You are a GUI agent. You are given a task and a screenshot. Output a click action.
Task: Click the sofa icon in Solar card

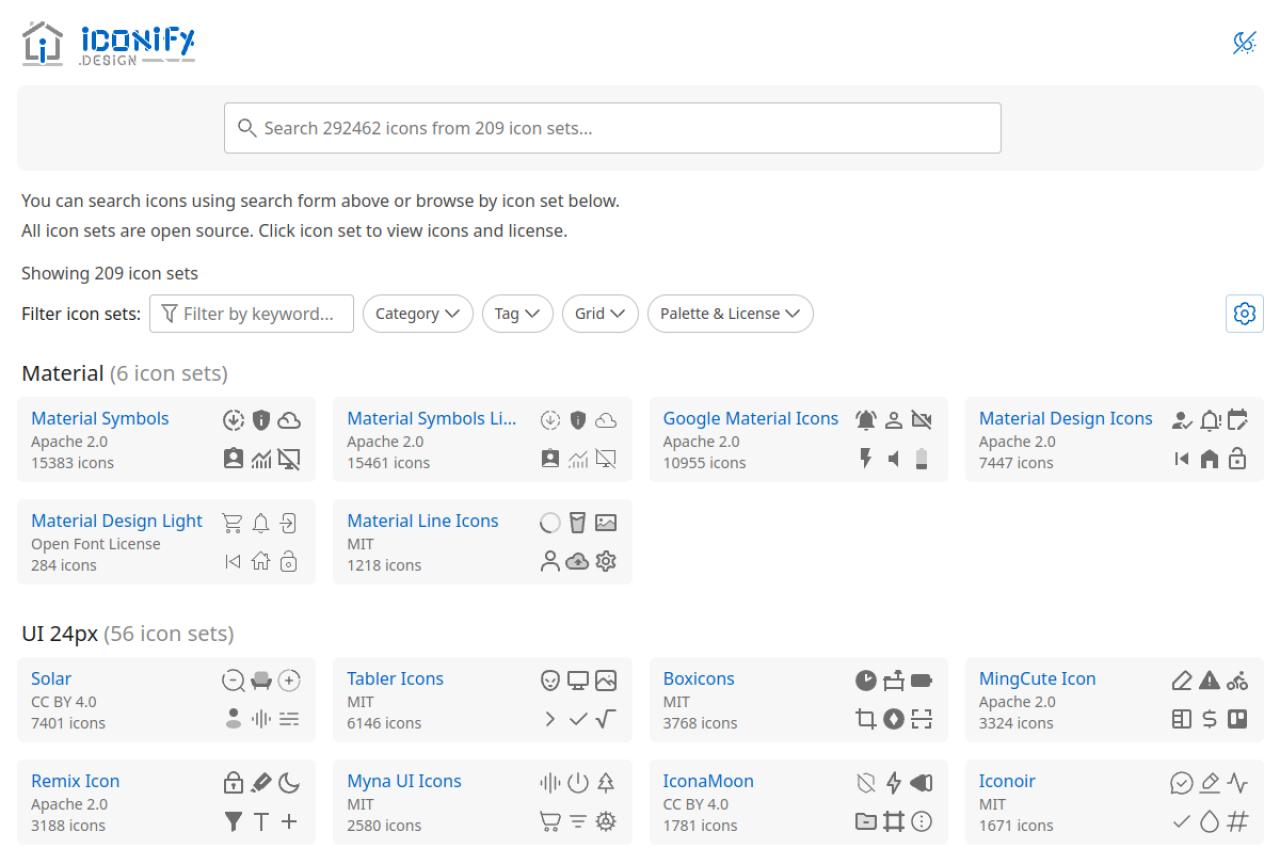[x=261, y=680]
